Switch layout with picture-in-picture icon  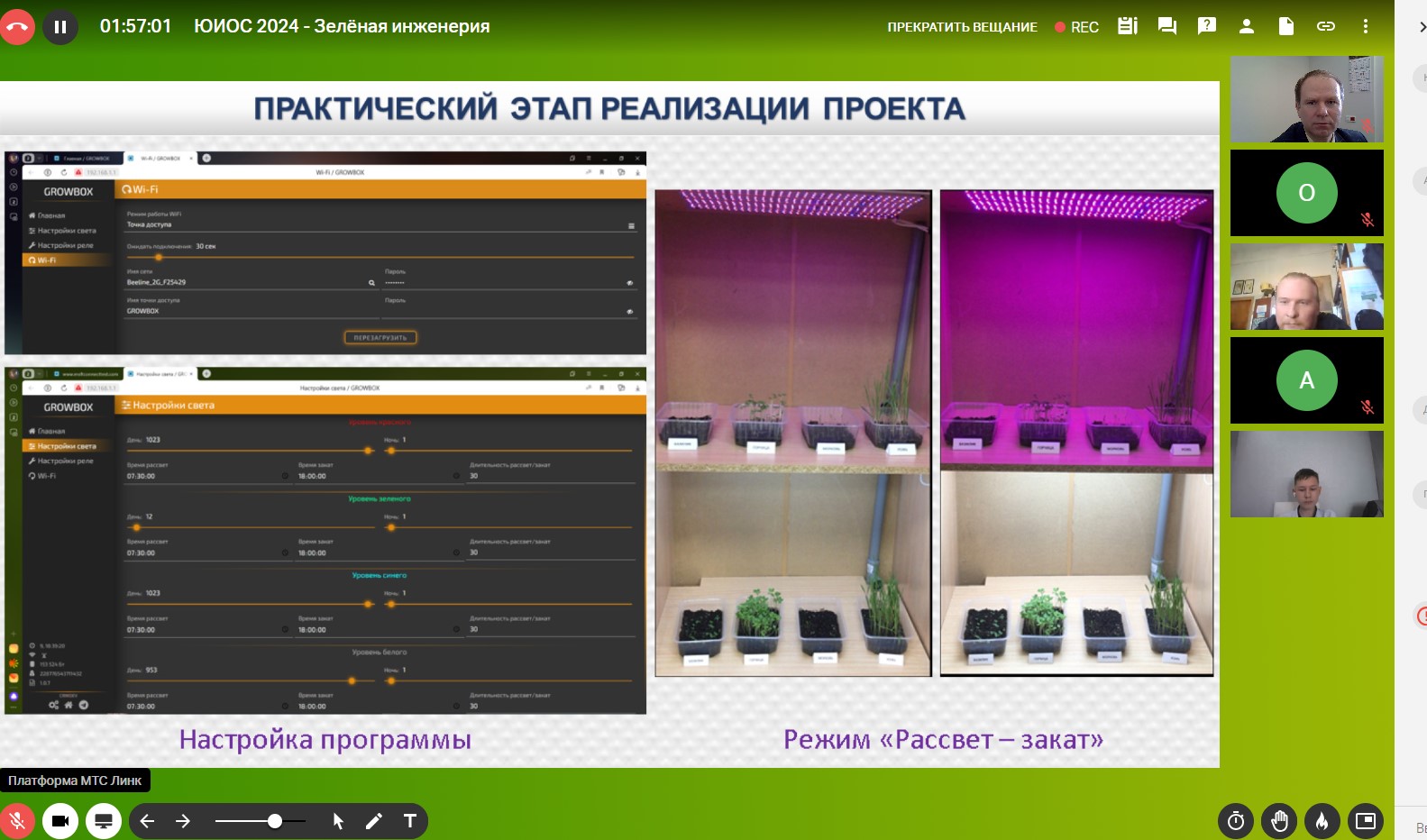[1366, 821]
